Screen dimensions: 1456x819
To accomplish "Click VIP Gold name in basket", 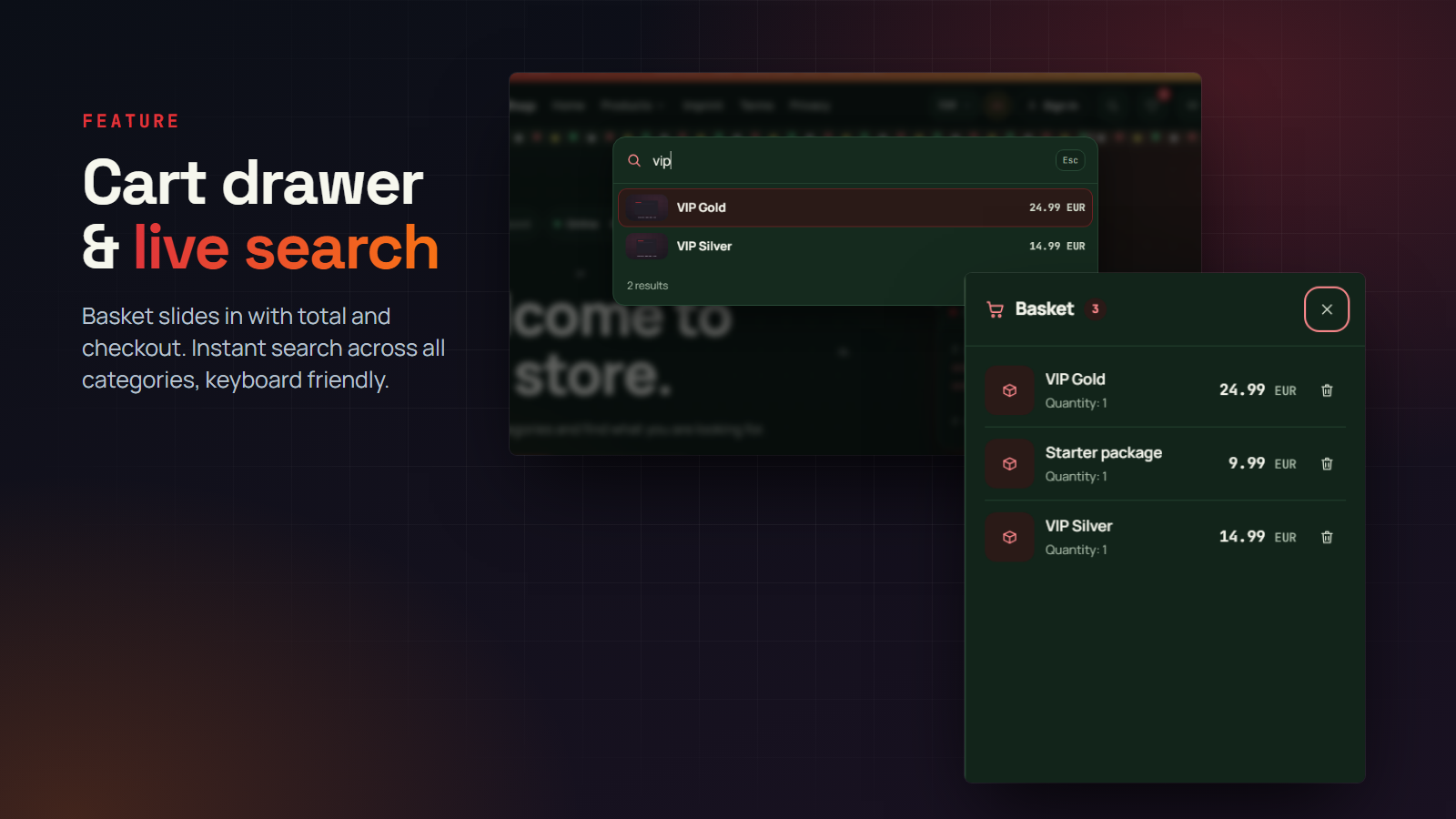I will pos(1075,379).
